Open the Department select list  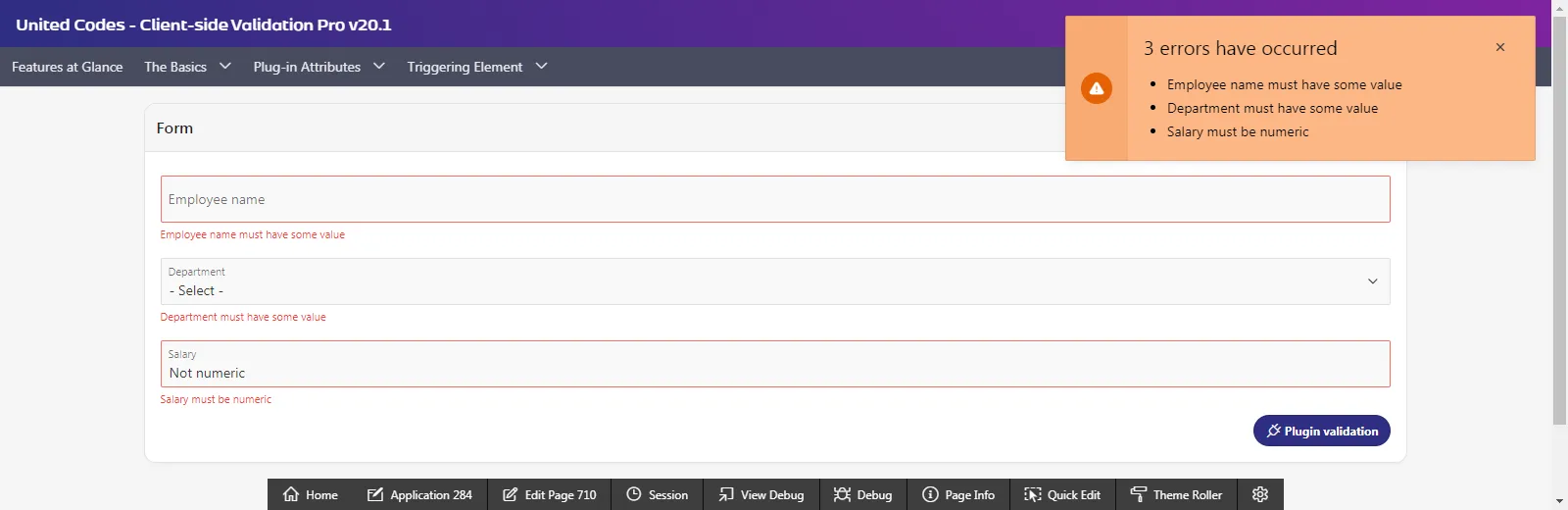point(774,282)
